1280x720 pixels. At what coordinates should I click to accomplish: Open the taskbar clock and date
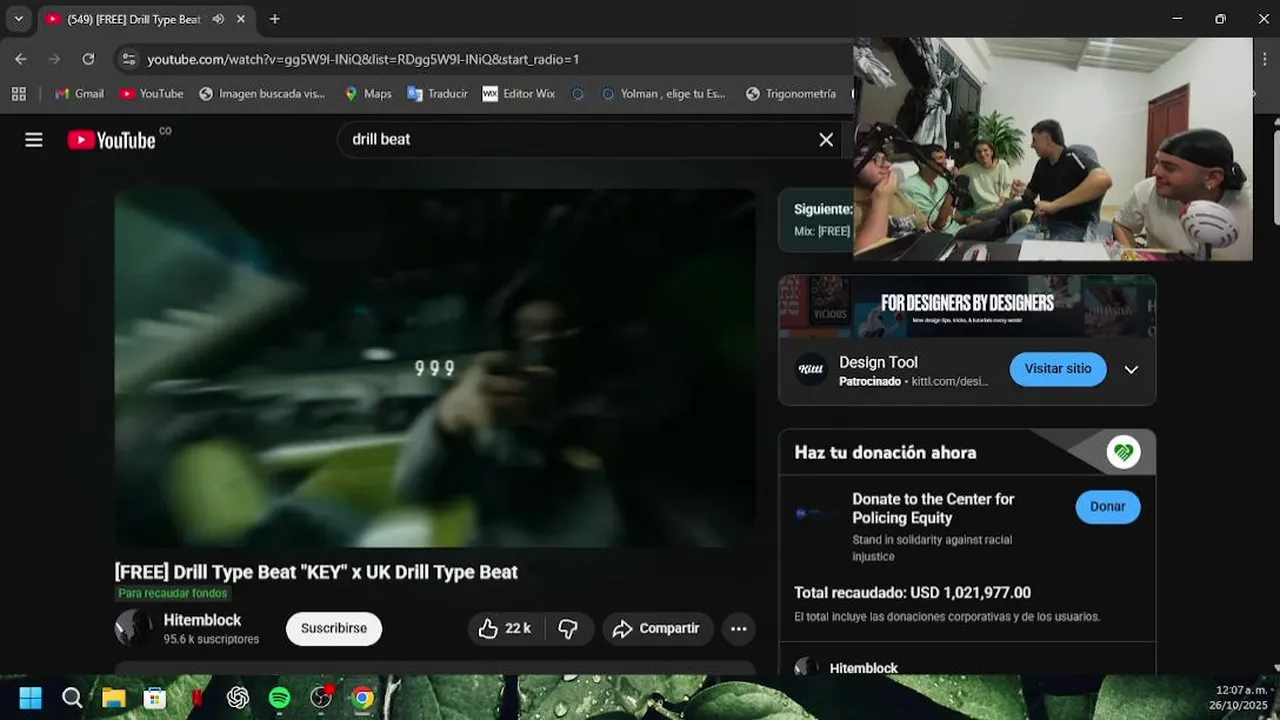tap(1240, 698)
